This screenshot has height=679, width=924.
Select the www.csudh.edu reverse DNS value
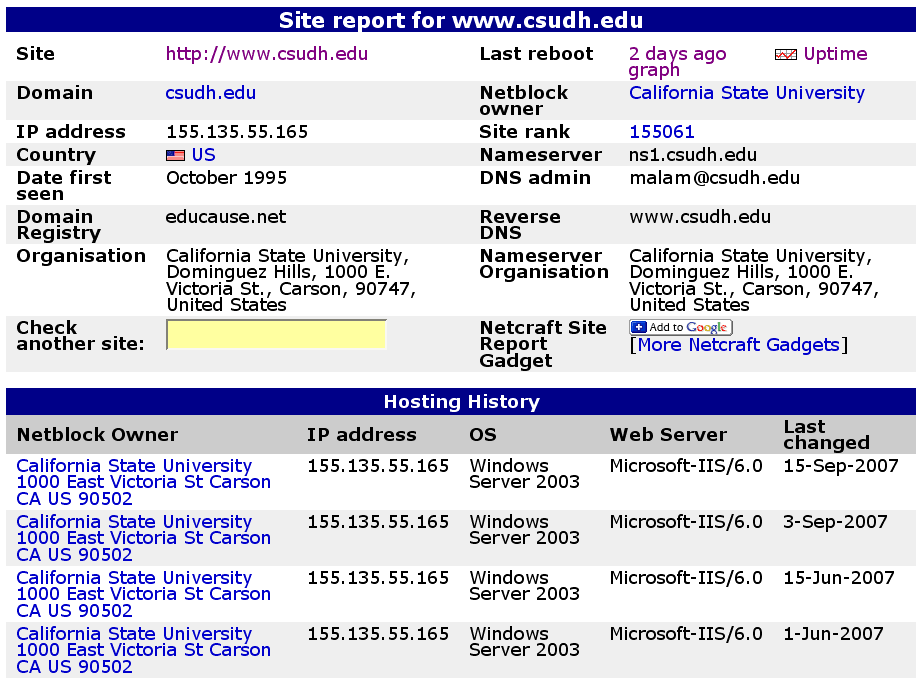(700, 217)
